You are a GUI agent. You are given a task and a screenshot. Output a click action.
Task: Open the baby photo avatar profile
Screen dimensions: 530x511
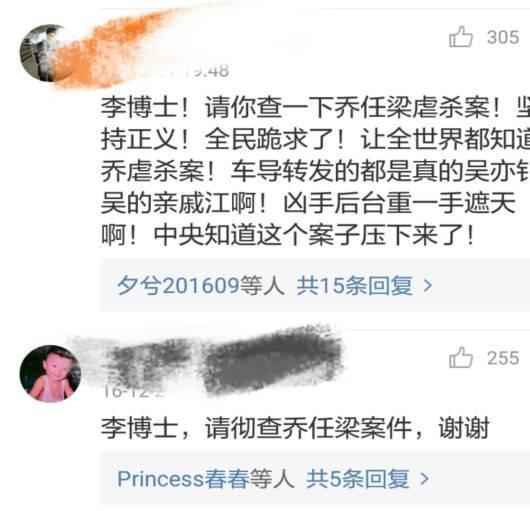click(x=50, y=373)
